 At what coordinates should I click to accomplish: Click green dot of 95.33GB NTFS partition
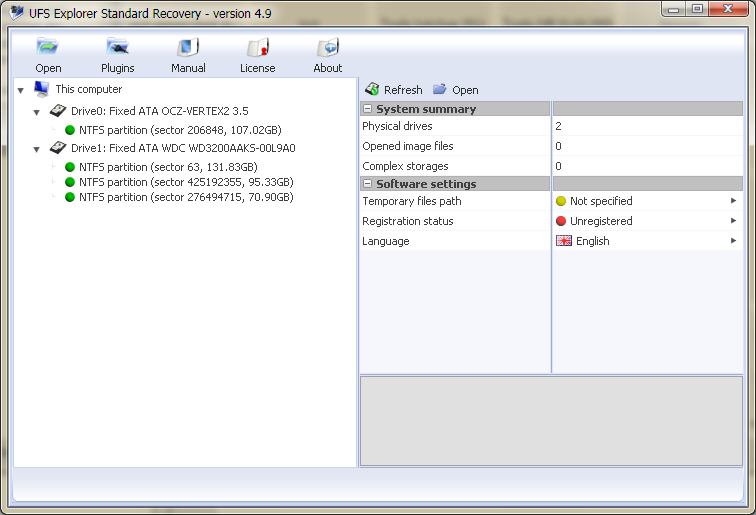pos(70,182)
